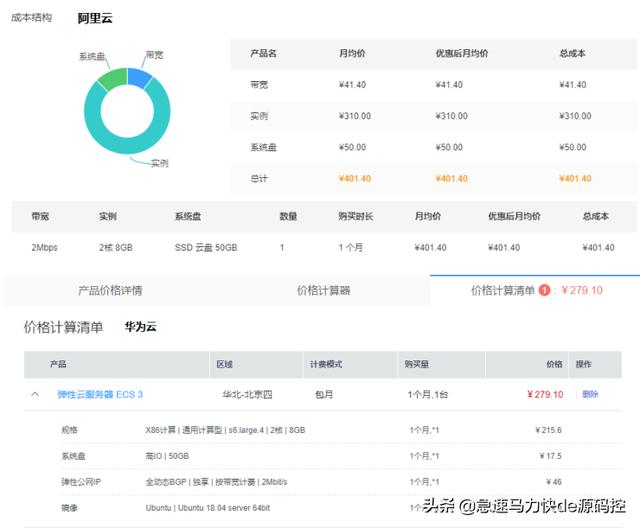Click the red badge 1 on 价格计算清单 tab
The height and width of the screenshot is (528, 640).
(544, 290)
